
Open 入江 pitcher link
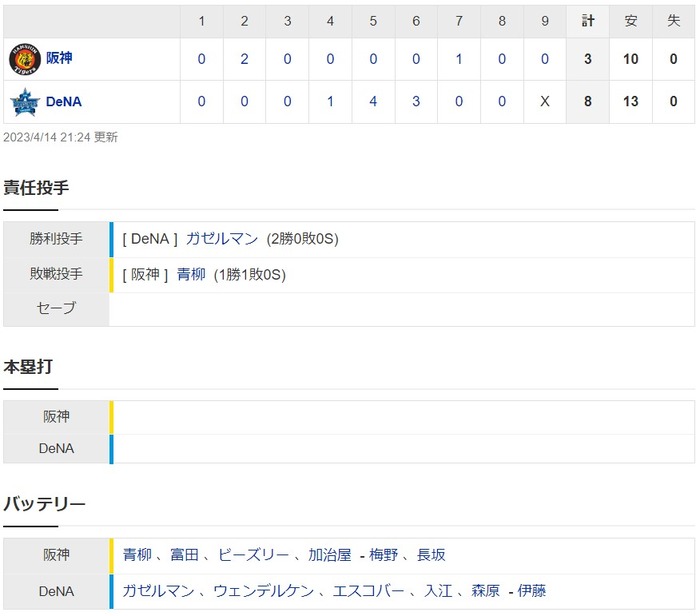tap(438, 591)
